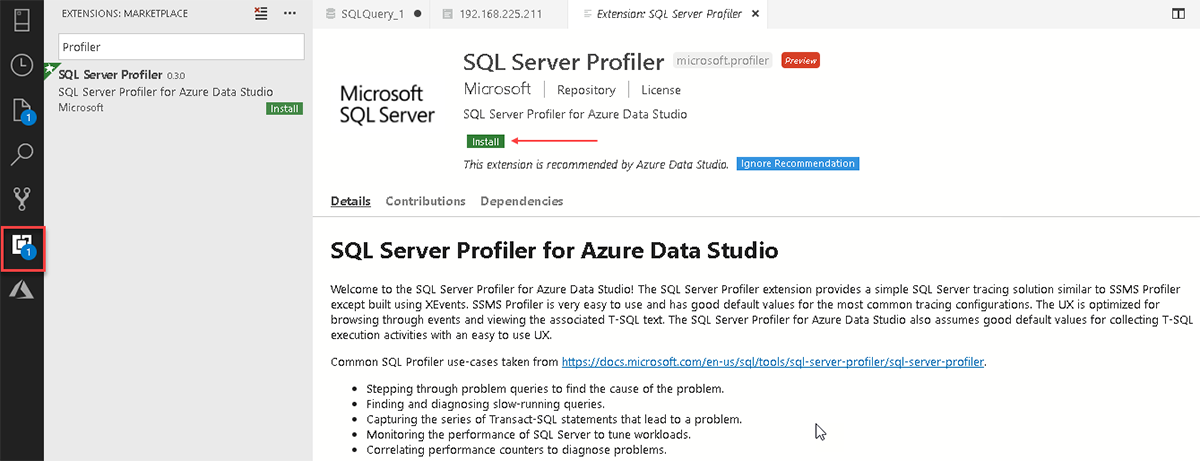
Task: Open the Contributions tab
Action: point(425,201)
